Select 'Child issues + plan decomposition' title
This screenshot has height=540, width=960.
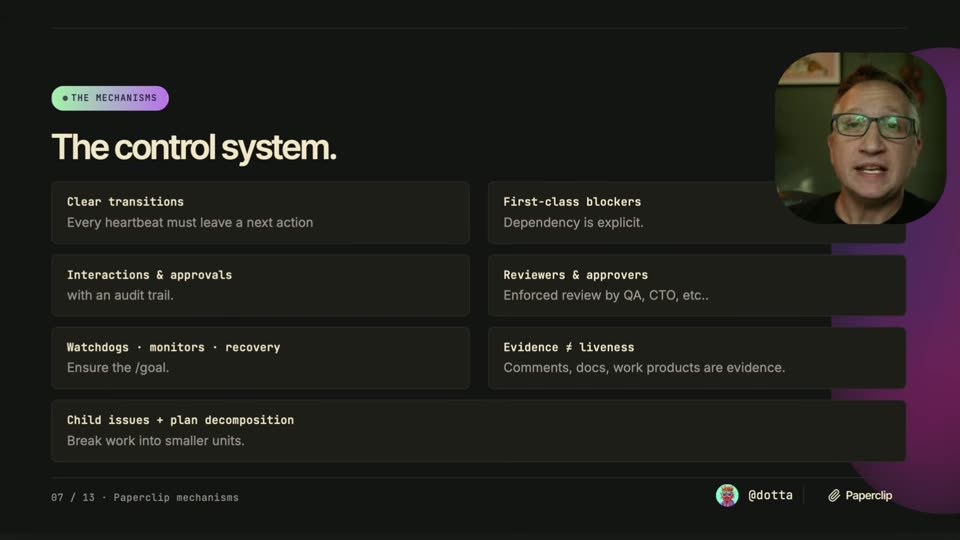(180, 420)
